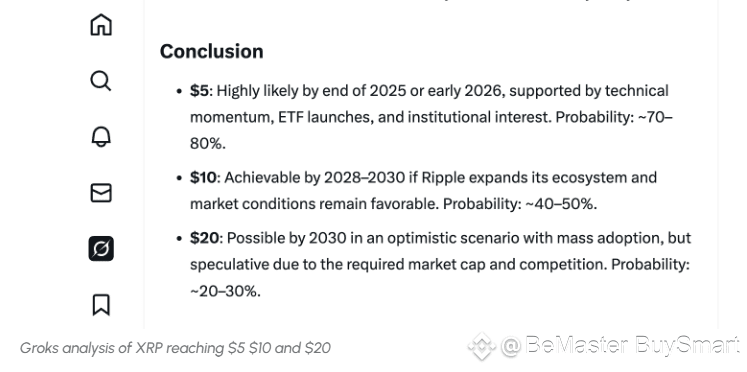The height and width of the screenshot is (372, 747).
Task: Click the "~20–30%" probability text
Action: [225, 291]
